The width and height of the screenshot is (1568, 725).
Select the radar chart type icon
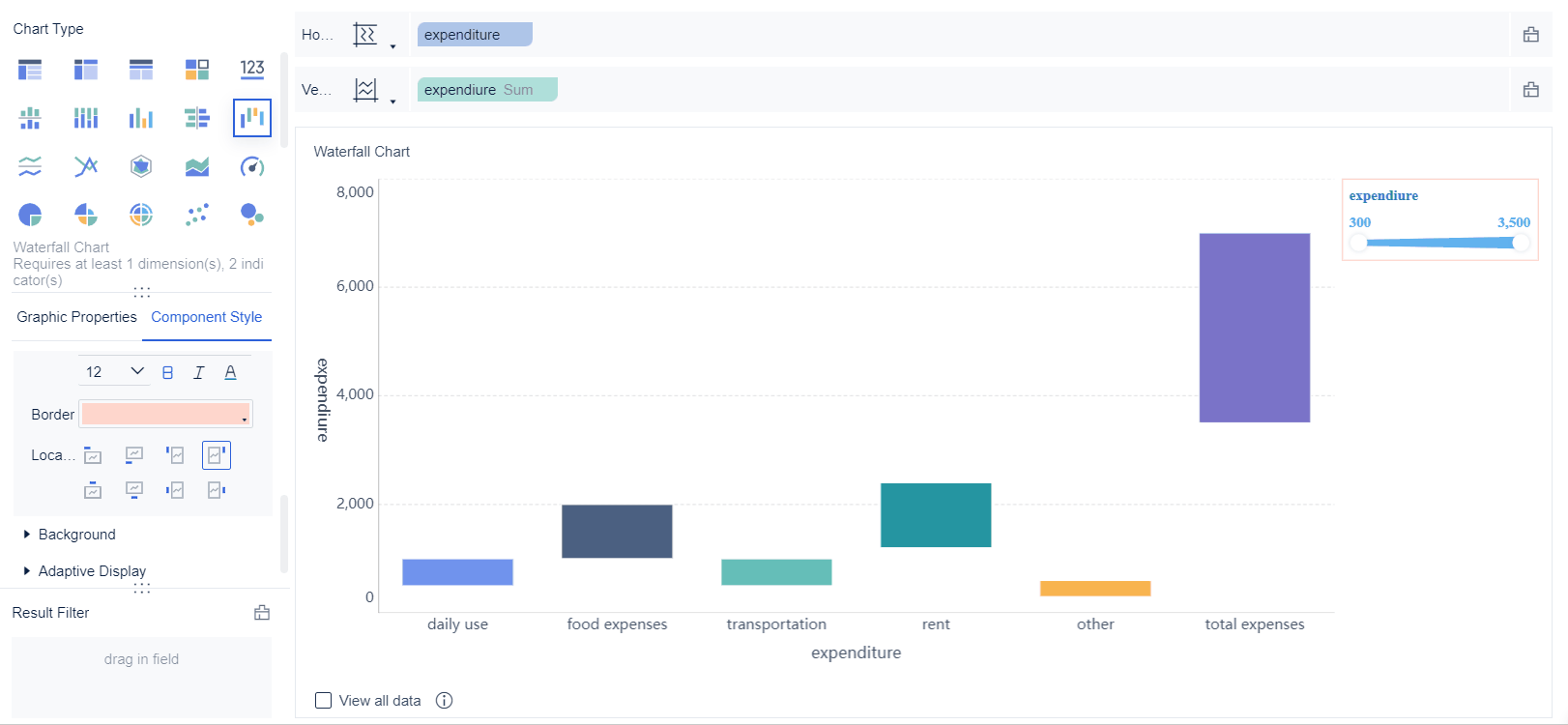[x=141, y=167]
